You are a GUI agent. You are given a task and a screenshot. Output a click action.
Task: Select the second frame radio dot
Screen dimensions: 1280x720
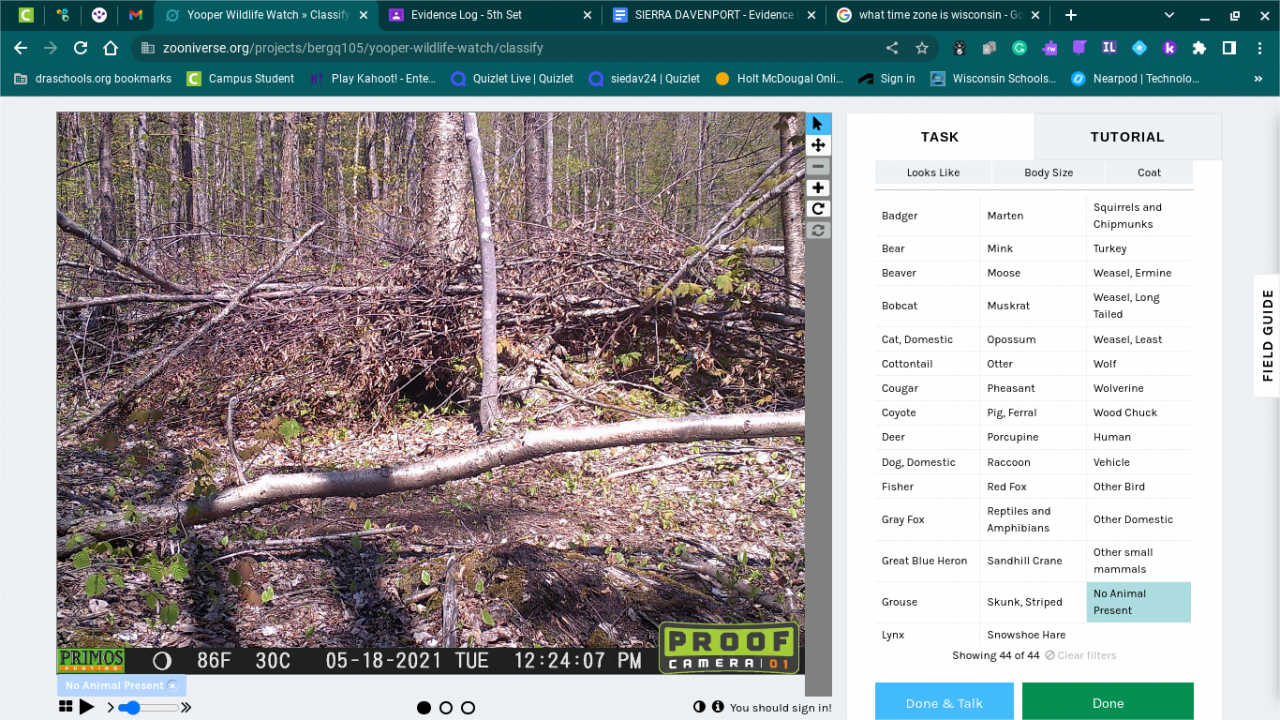pyautogui.click(x=446, y=708)
